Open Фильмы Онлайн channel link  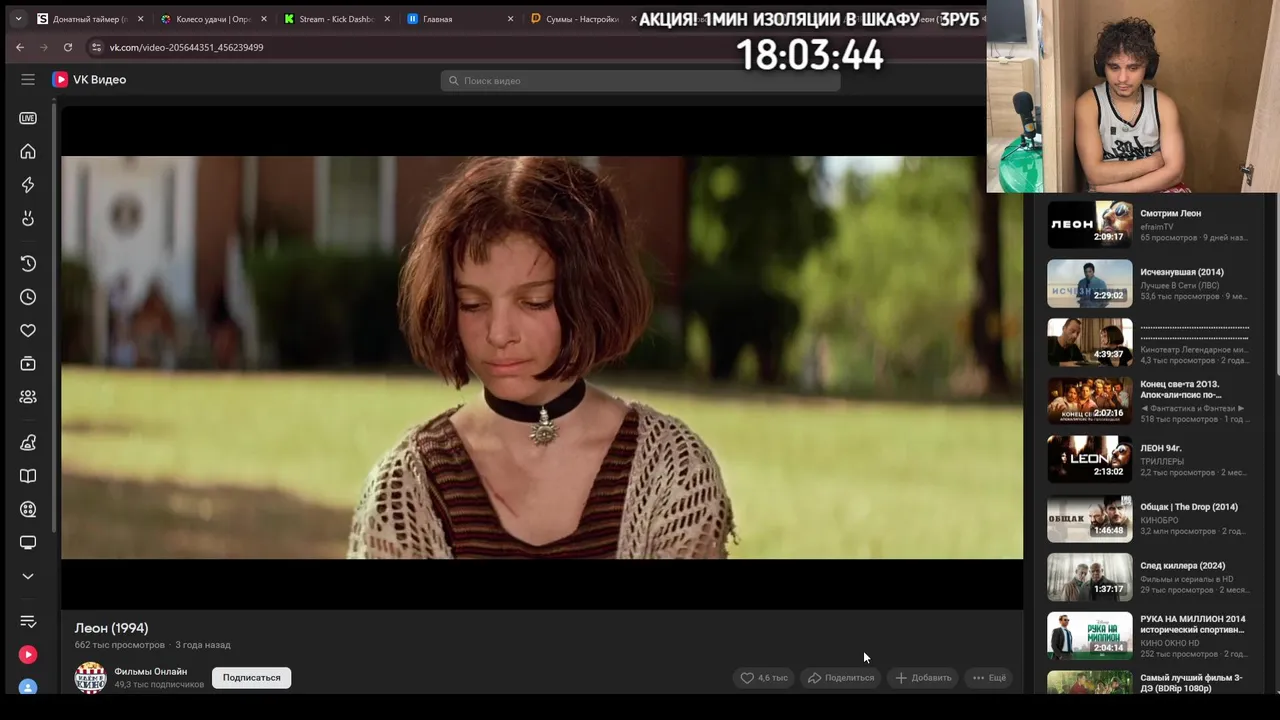pyautogui.click(x=150, y=671)
